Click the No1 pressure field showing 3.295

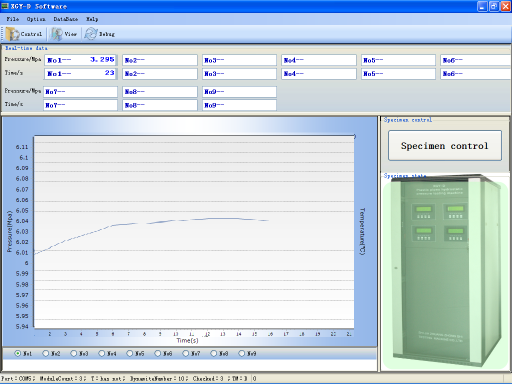click(80, 60)
